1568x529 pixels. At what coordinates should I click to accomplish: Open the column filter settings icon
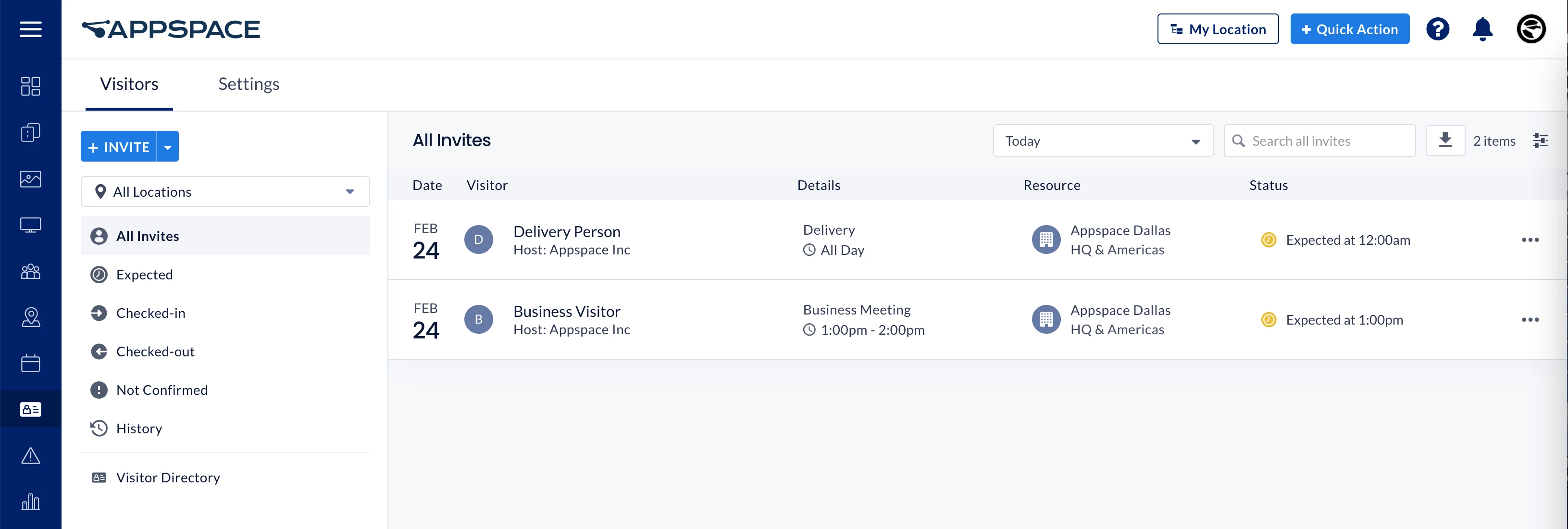pyautogui.click(x=1540, y=140)
